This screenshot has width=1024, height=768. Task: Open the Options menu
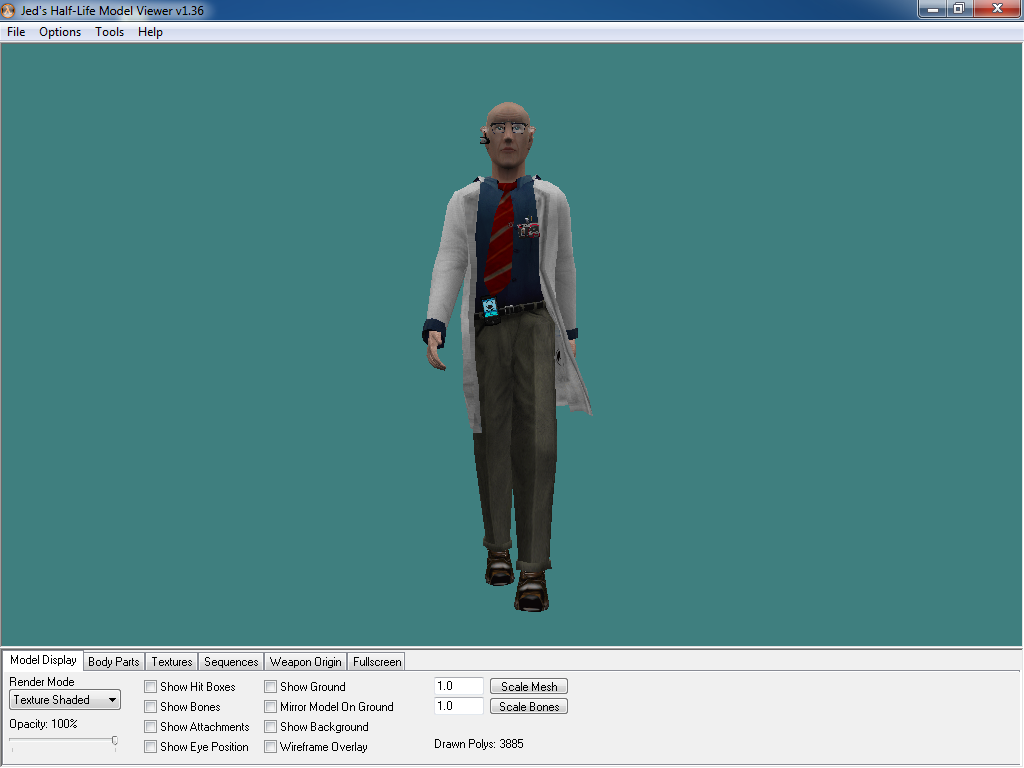60,32
